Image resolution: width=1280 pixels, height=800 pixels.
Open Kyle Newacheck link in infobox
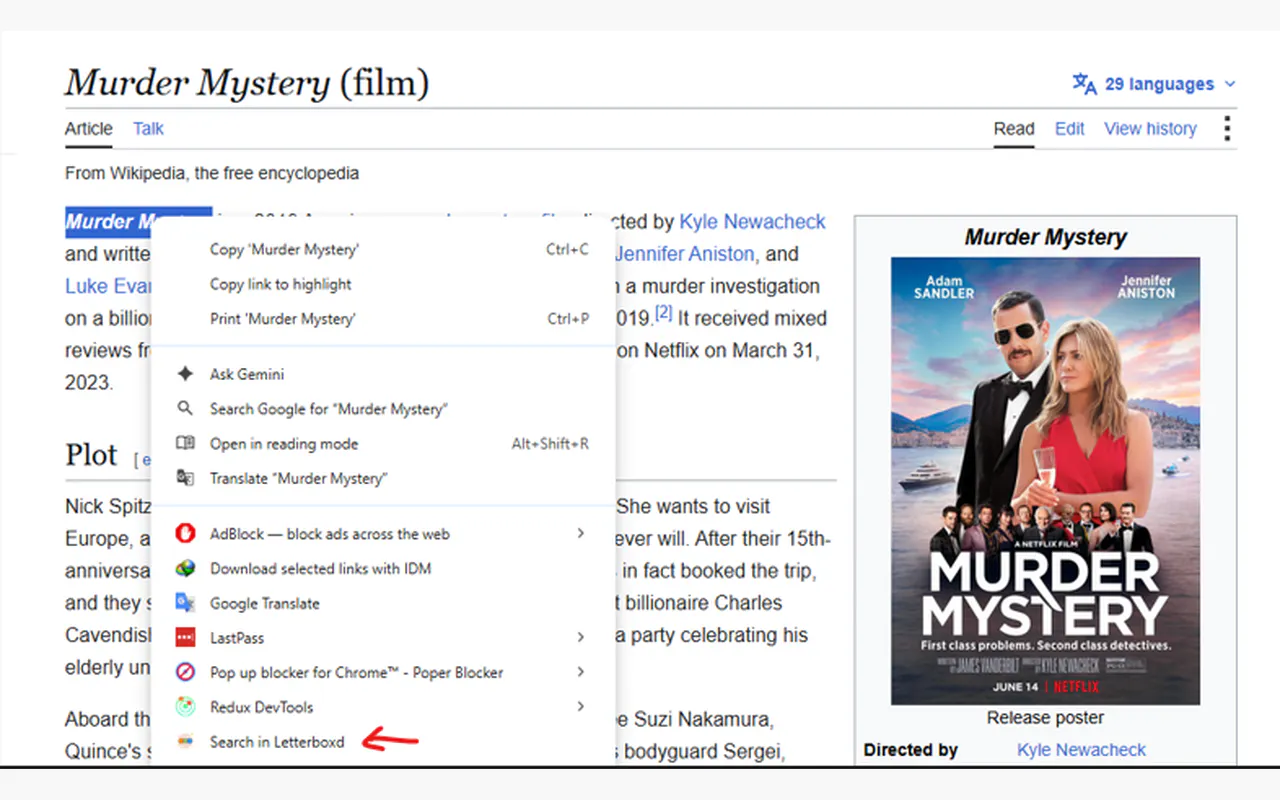tap(1081, 750)
